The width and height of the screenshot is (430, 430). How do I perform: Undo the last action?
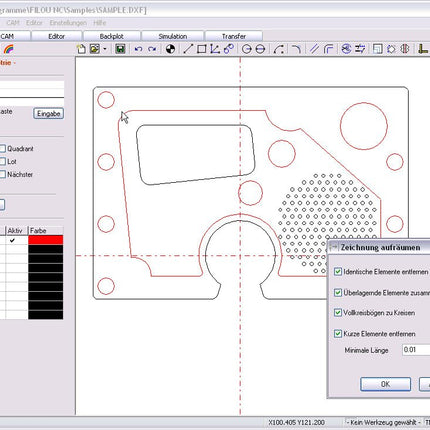click(x=138, y=49)
